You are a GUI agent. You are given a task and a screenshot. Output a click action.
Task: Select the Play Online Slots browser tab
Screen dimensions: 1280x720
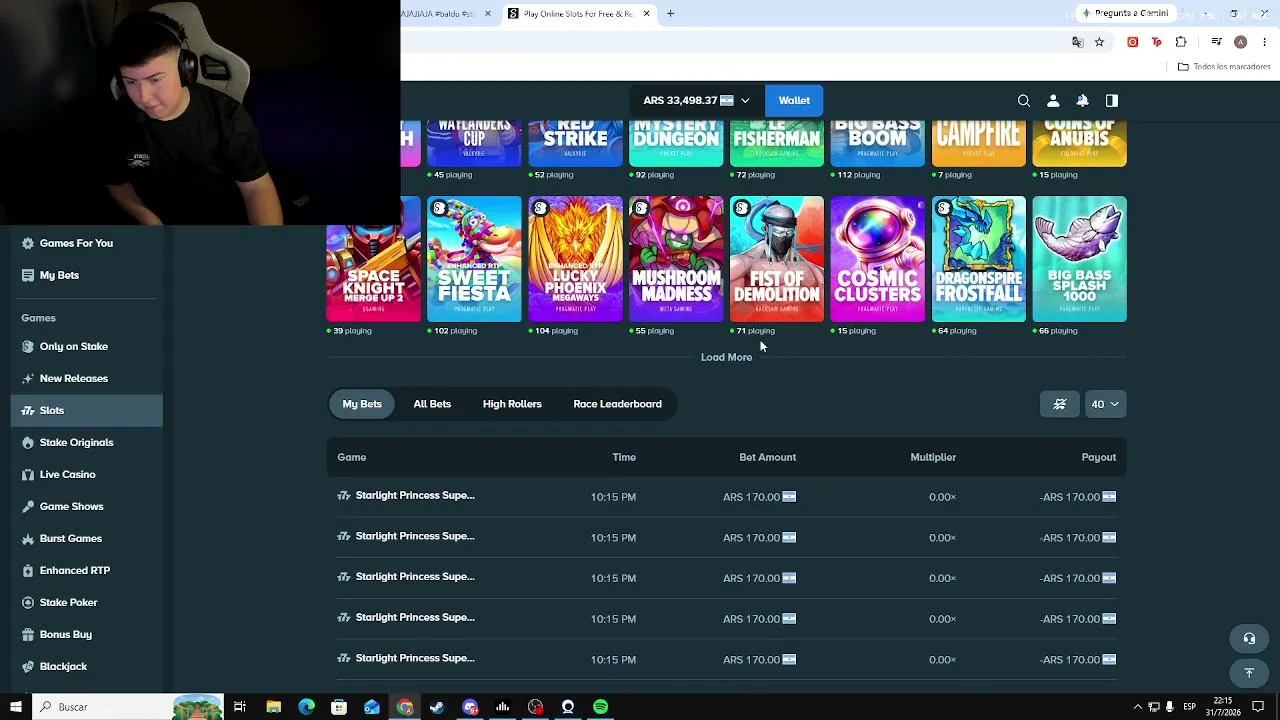(x=578, y=14)
